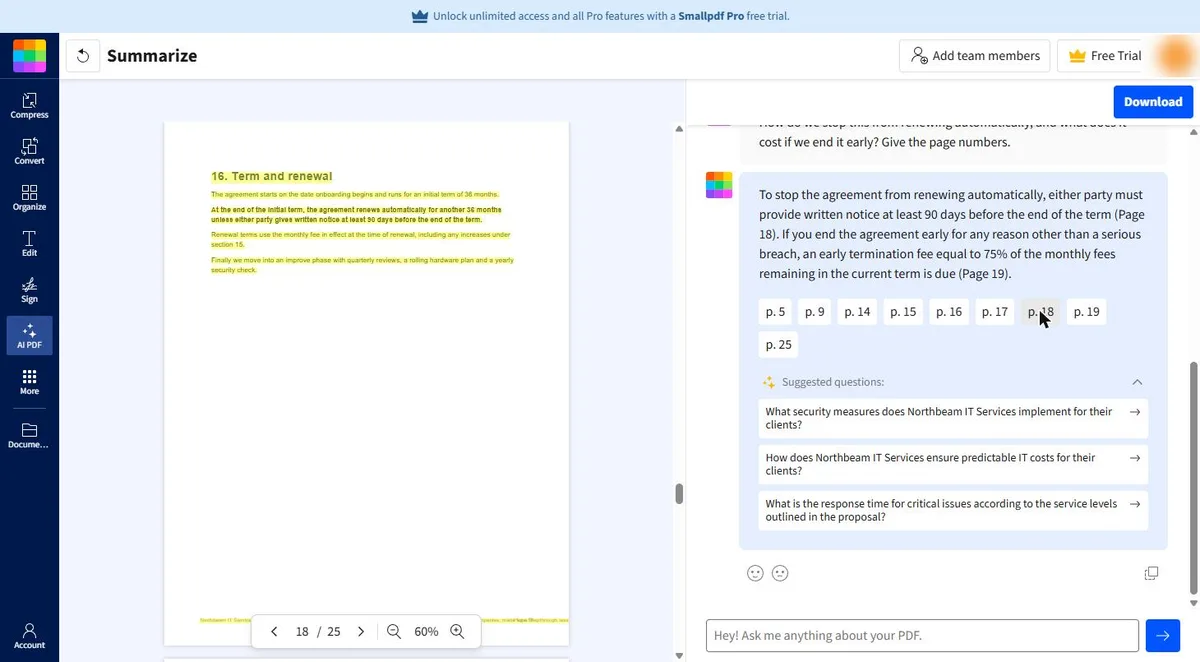The image size is (1200, 662).
Task: Start the Free Trial
Action: tap(1104, 56)
